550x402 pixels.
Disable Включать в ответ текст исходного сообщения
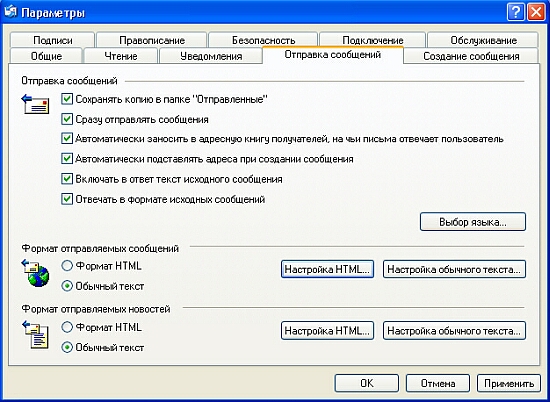[x=67, y=179]
